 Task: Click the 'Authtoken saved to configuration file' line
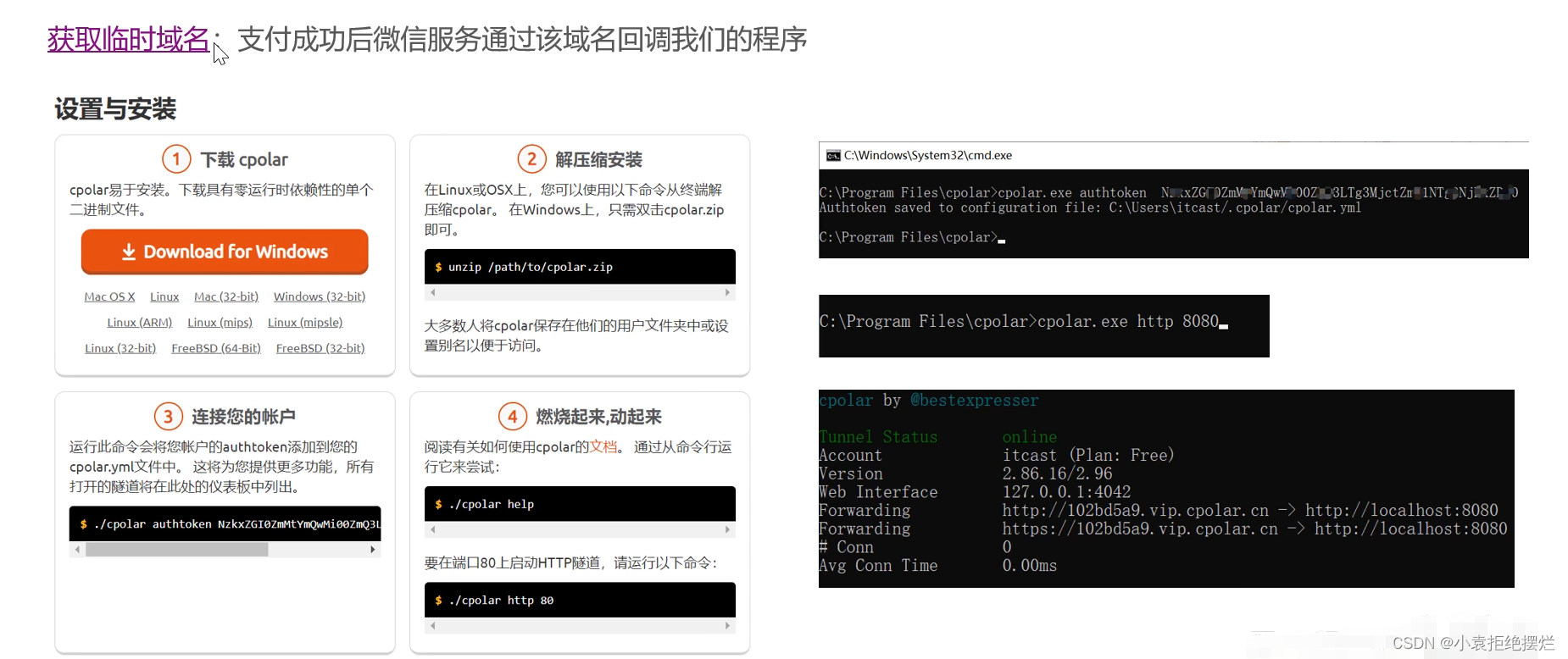coord(1090,208)
